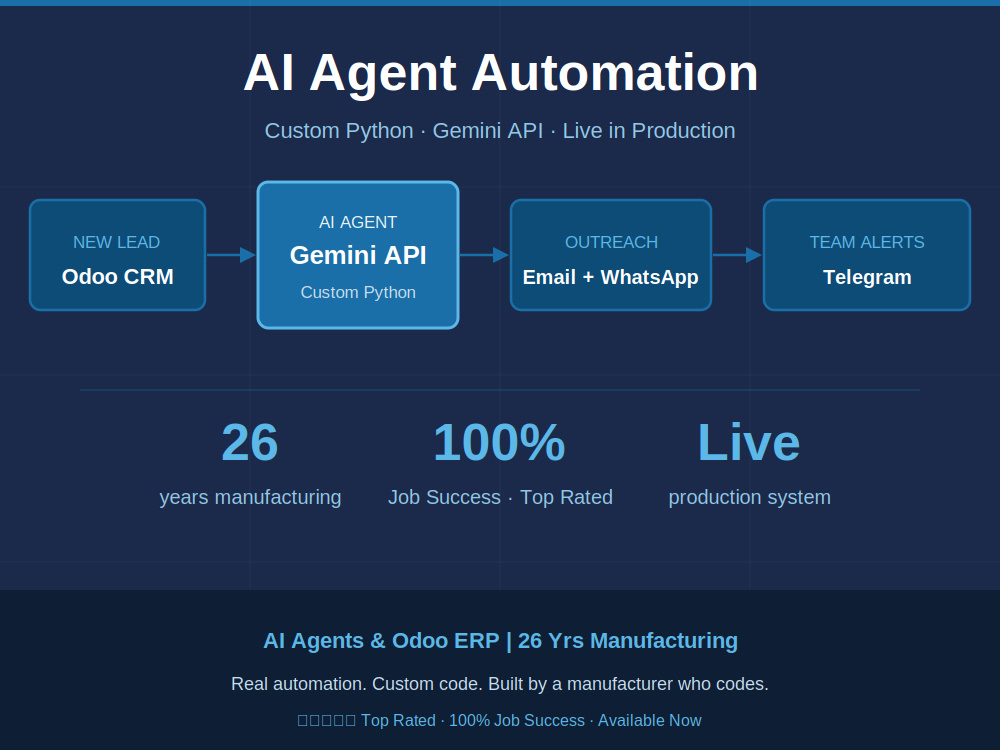Viewport: 1000px width, 750px height.
Task: Click the large 'Live' statistic
Action: point(749,442)
